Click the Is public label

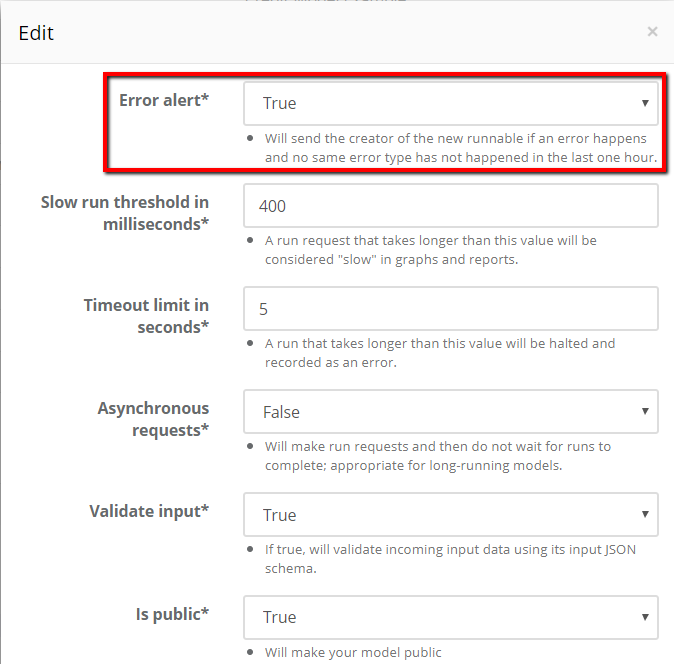click(x=172, y=614)
